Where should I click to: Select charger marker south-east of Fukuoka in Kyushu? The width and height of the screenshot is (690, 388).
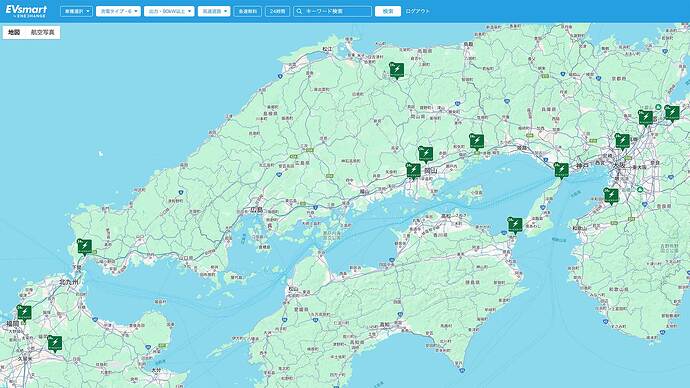[x=55, y=344]
